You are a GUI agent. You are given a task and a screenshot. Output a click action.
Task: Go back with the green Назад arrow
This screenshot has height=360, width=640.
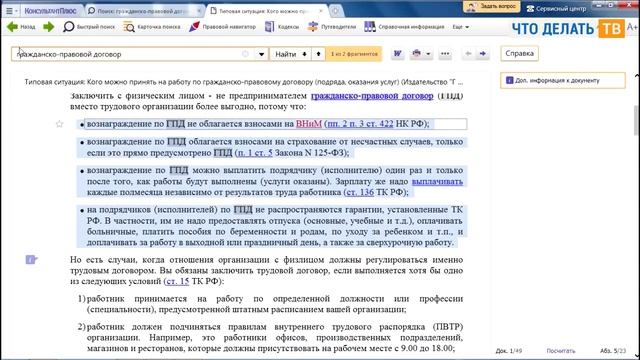(x=21, y=27)
